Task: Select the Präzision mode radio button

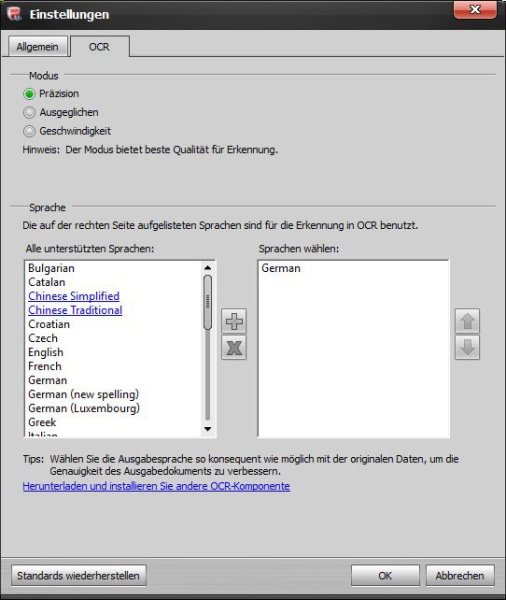Action: (x=29, y=94)
